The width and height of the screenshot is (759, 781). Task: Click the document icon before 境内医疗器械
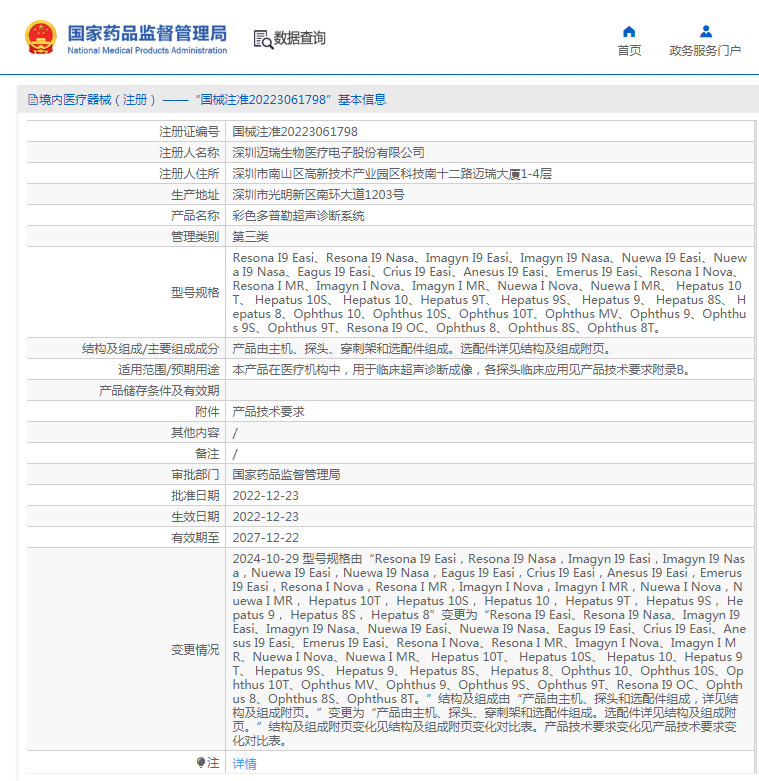coord(33,100)
